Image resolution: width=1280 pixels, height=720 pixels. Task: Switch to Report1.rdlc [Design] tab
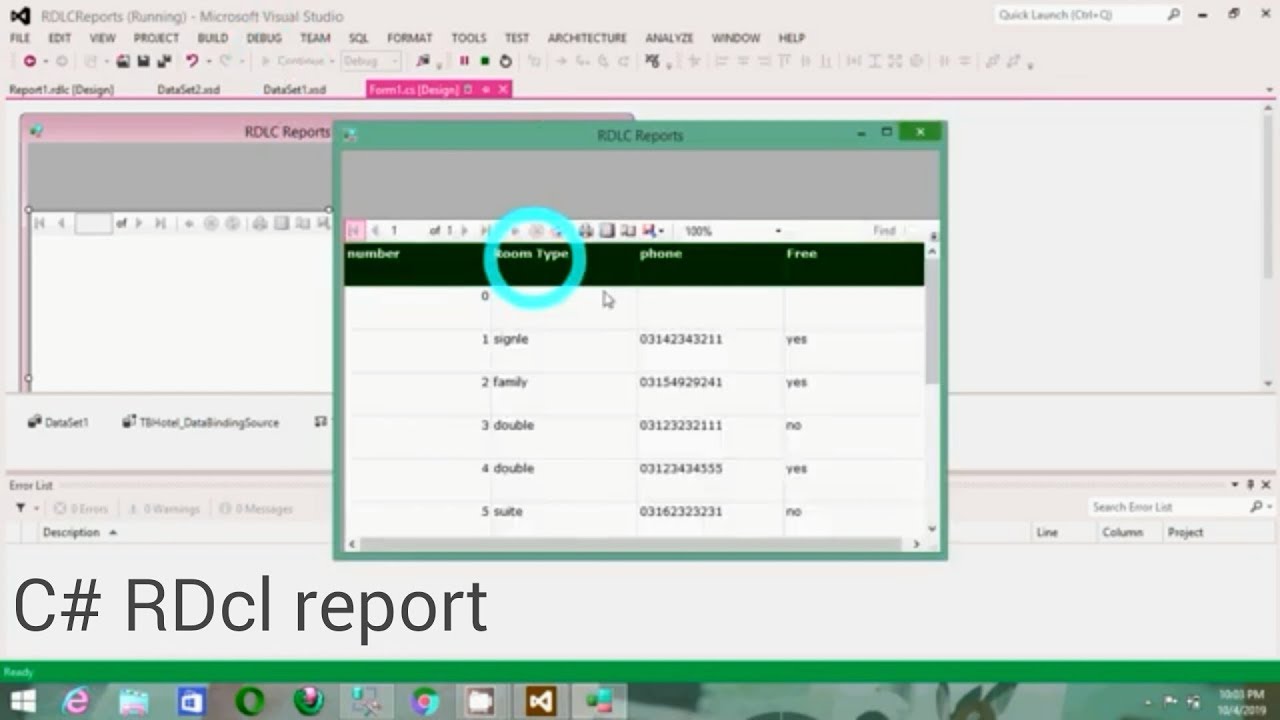click(x=61, y=90)
